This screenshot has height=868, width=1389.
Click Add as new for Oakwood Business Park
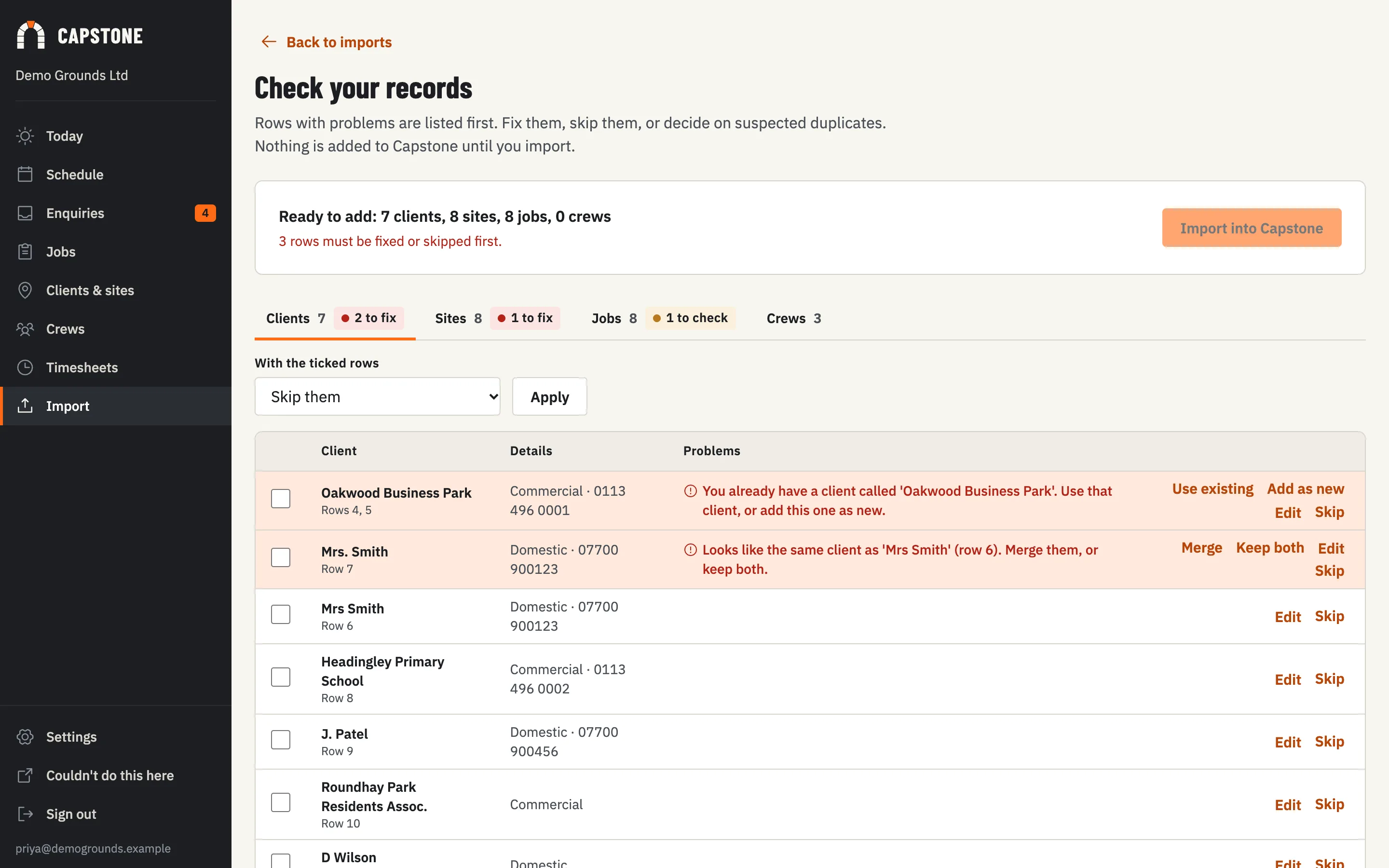click(x=1305, y=489)
